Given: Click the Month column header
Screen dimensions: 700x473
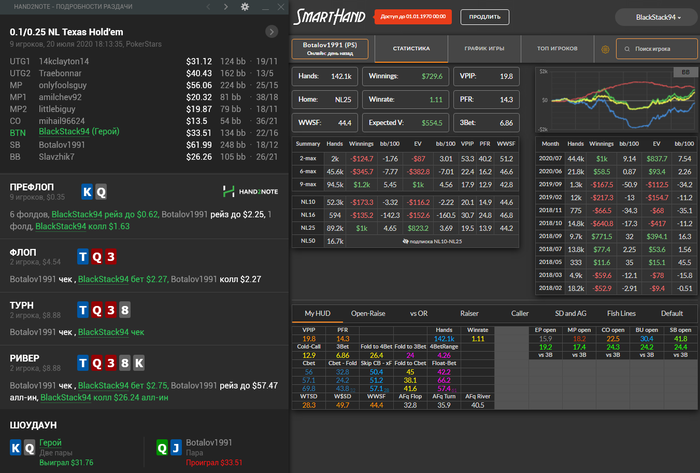Looking at the screenshot, I should [550, 144].
